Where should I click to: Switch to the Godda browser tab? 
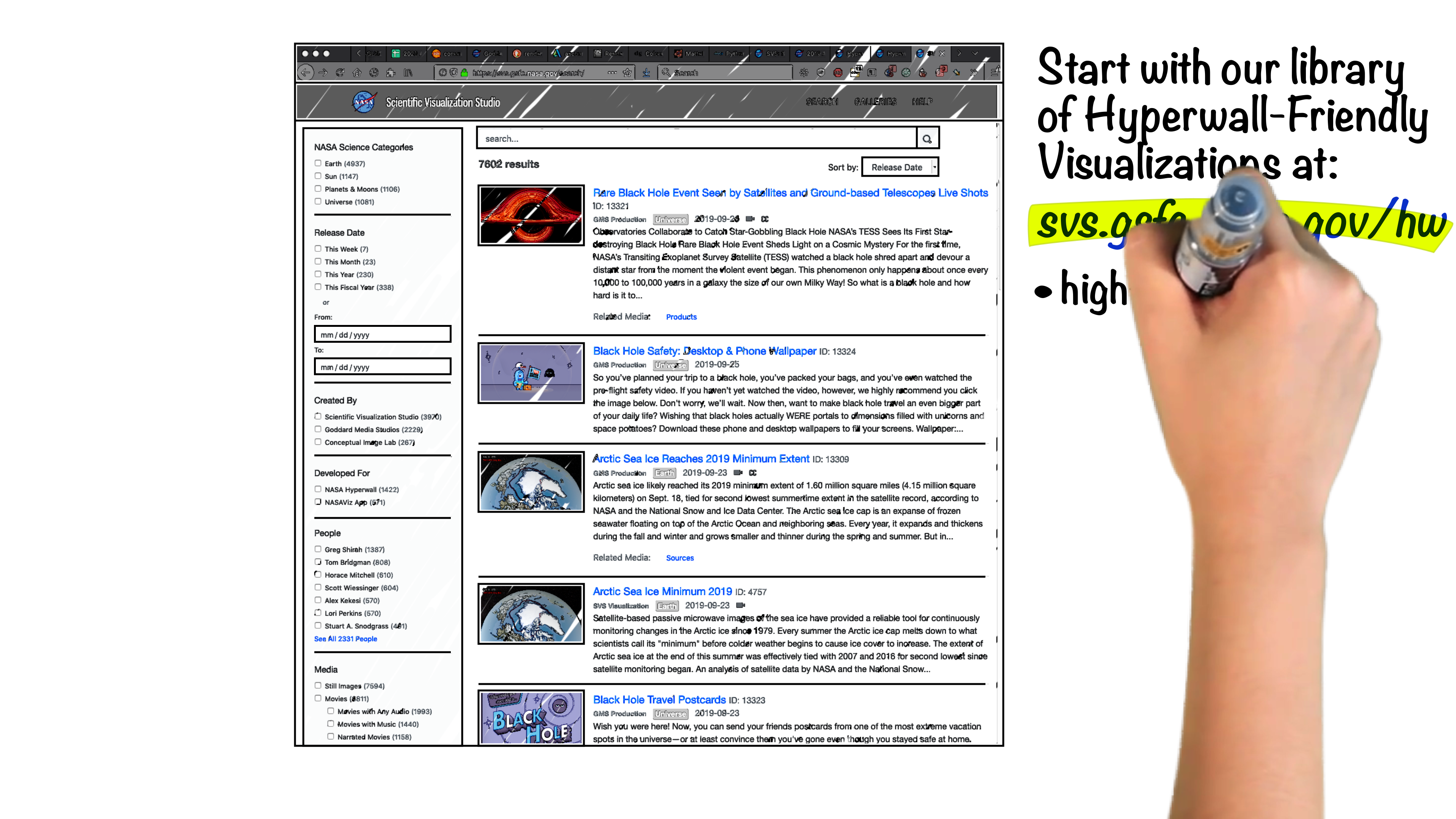tap(488, 54)
